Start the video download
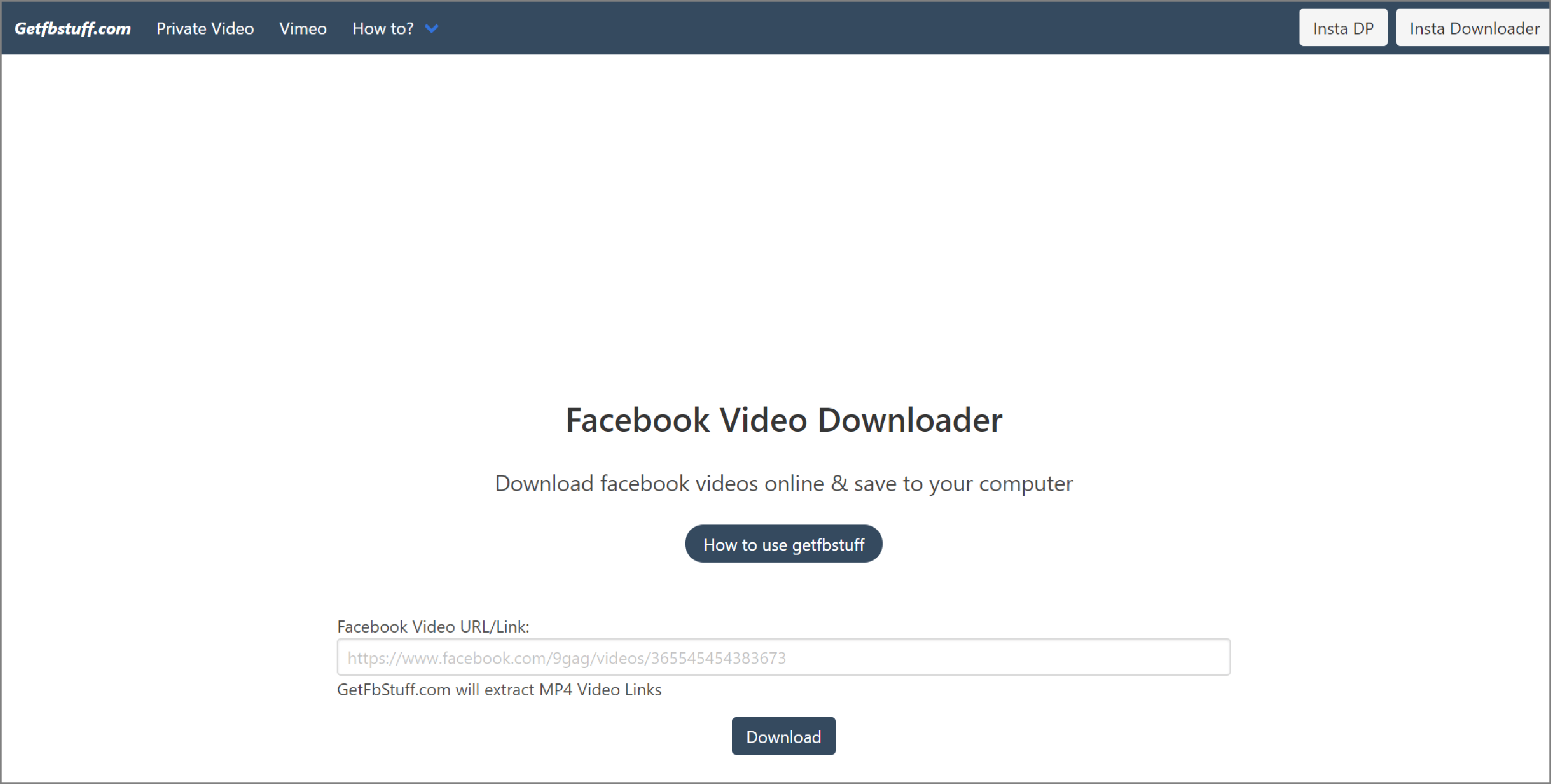 pos(783,736)
